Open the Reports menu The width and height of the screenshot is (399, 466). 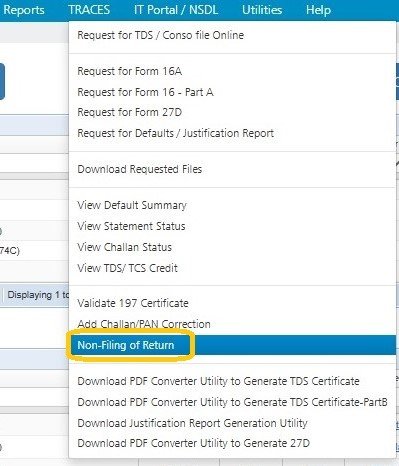[x=24, y=10]
